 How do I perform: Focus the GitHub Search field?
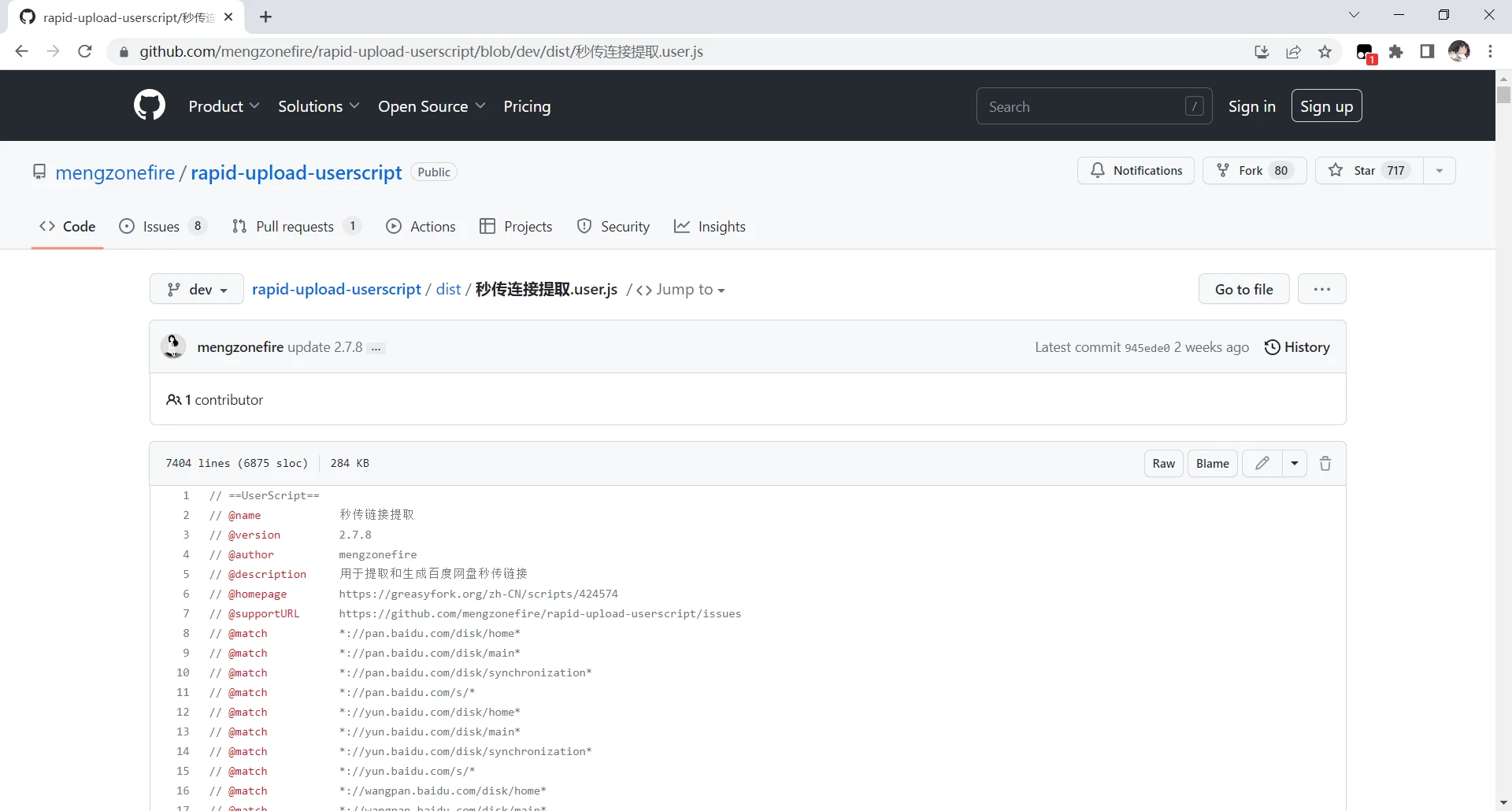point(1094,106)
